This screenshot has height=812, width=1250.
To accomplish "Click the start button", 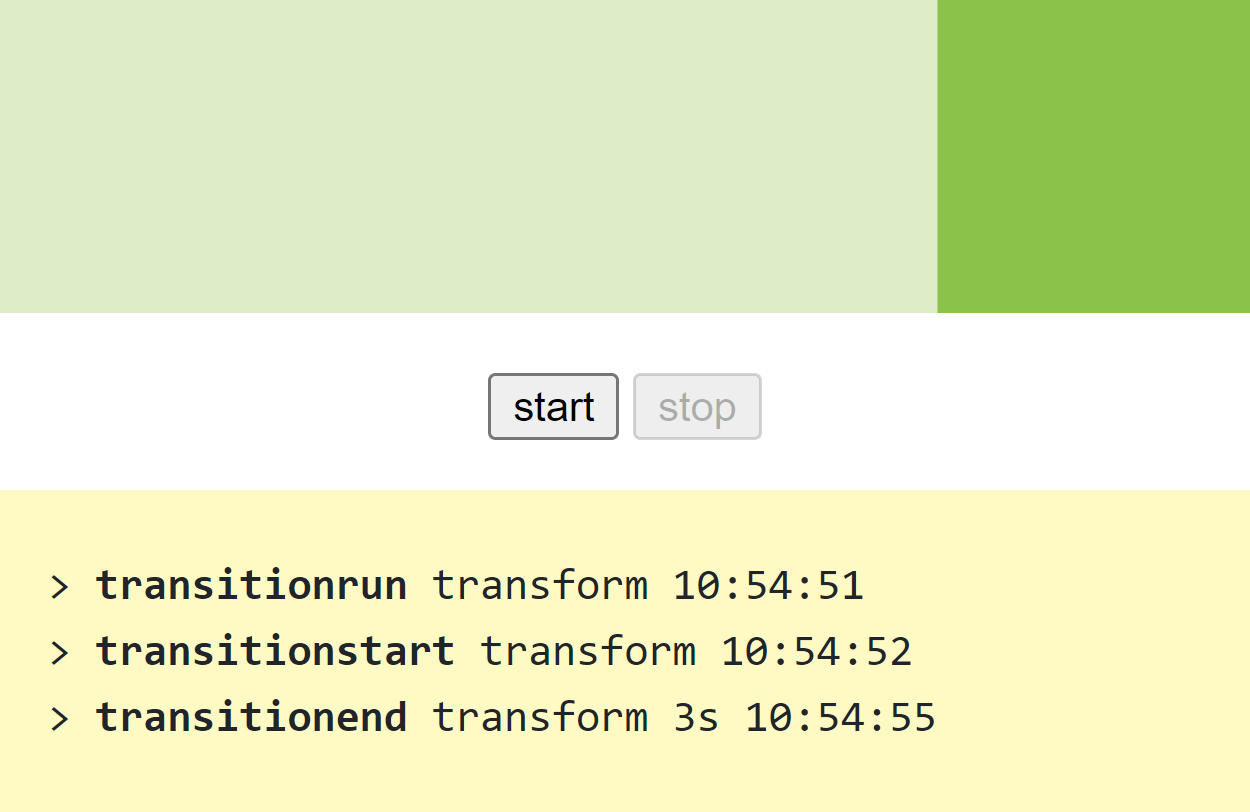I will click(553, 407).
